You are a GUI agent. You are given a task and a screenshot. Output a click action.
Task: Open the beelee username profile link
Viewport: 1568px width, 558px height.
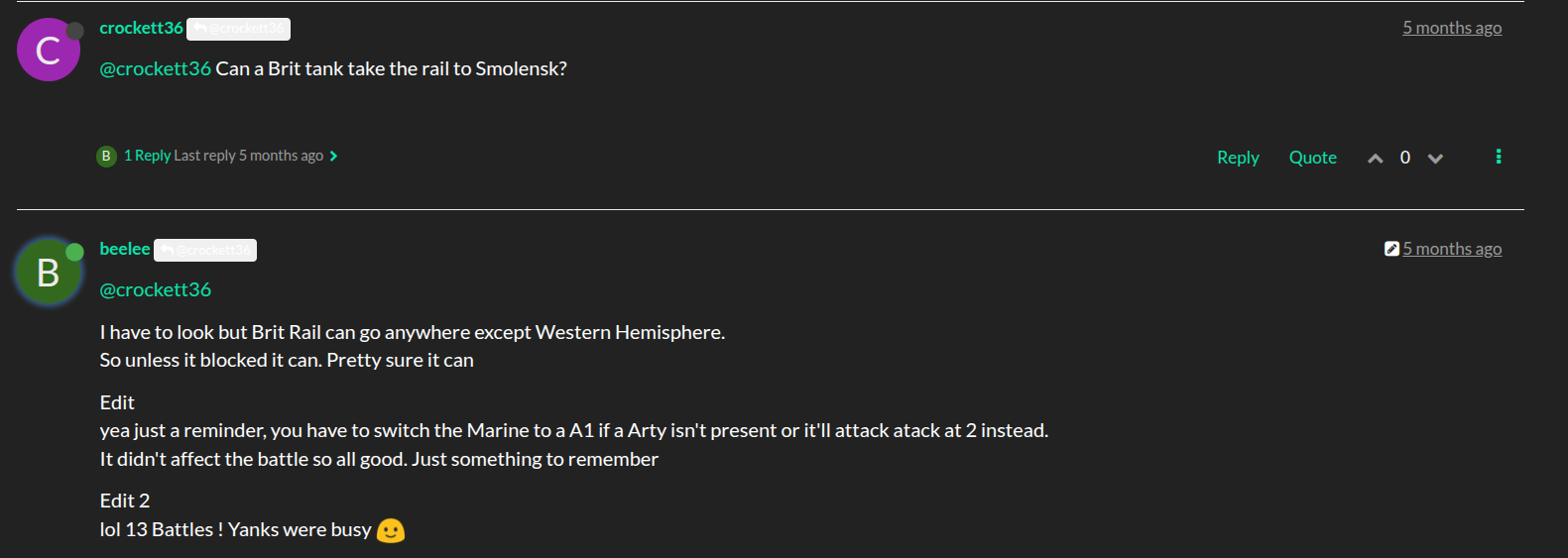click(125, 249)
